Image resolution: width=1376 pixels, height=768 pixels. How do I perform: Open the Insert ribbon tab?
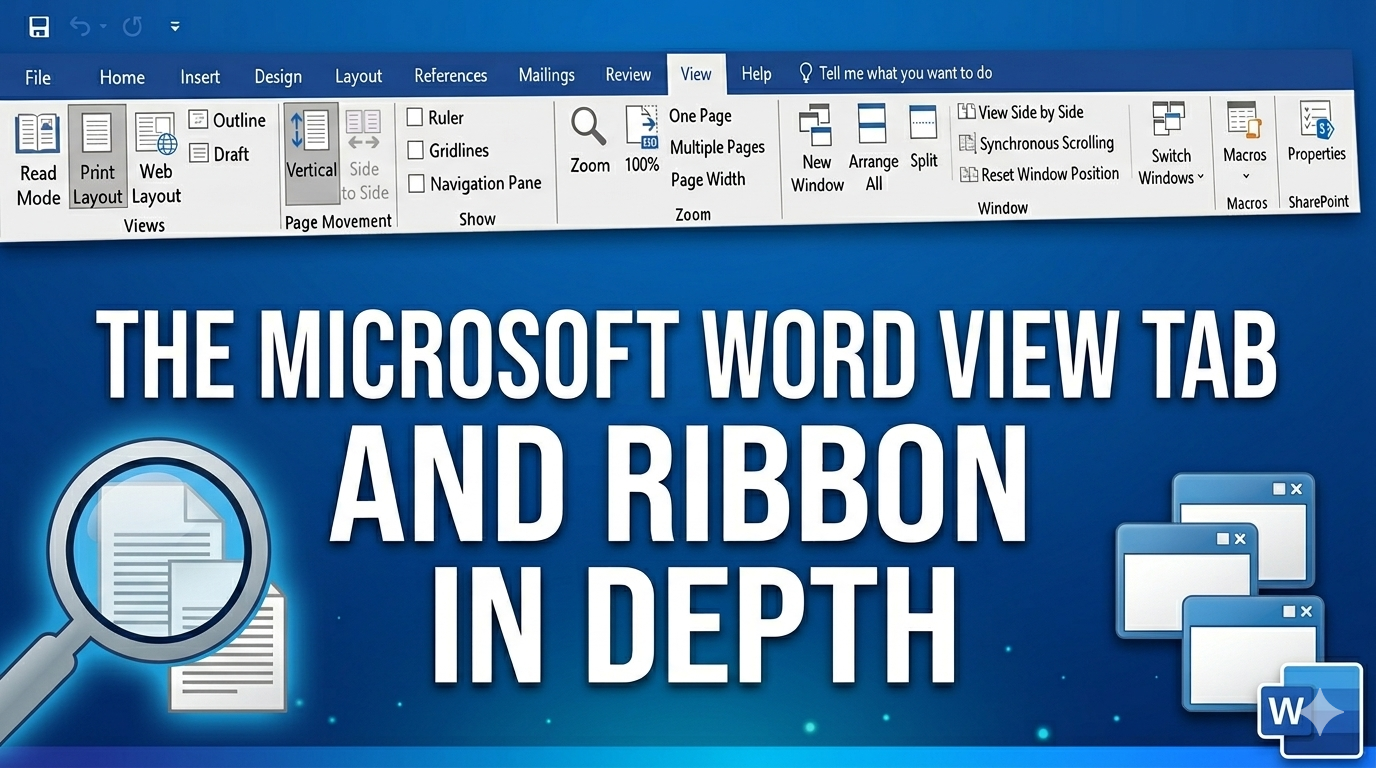point(200,77)
